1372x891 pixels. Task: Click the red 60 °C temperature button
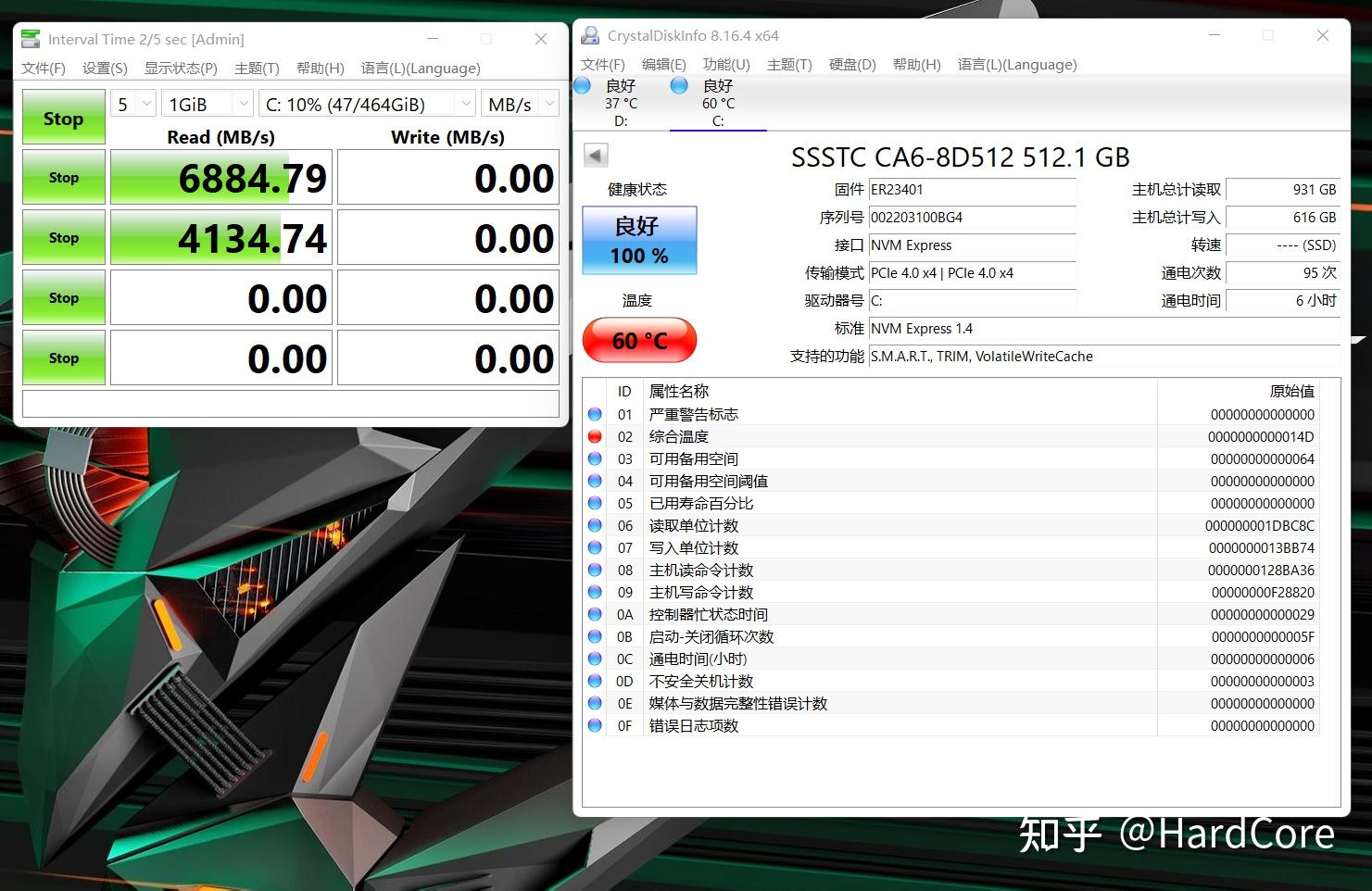(x=639, y=340)
